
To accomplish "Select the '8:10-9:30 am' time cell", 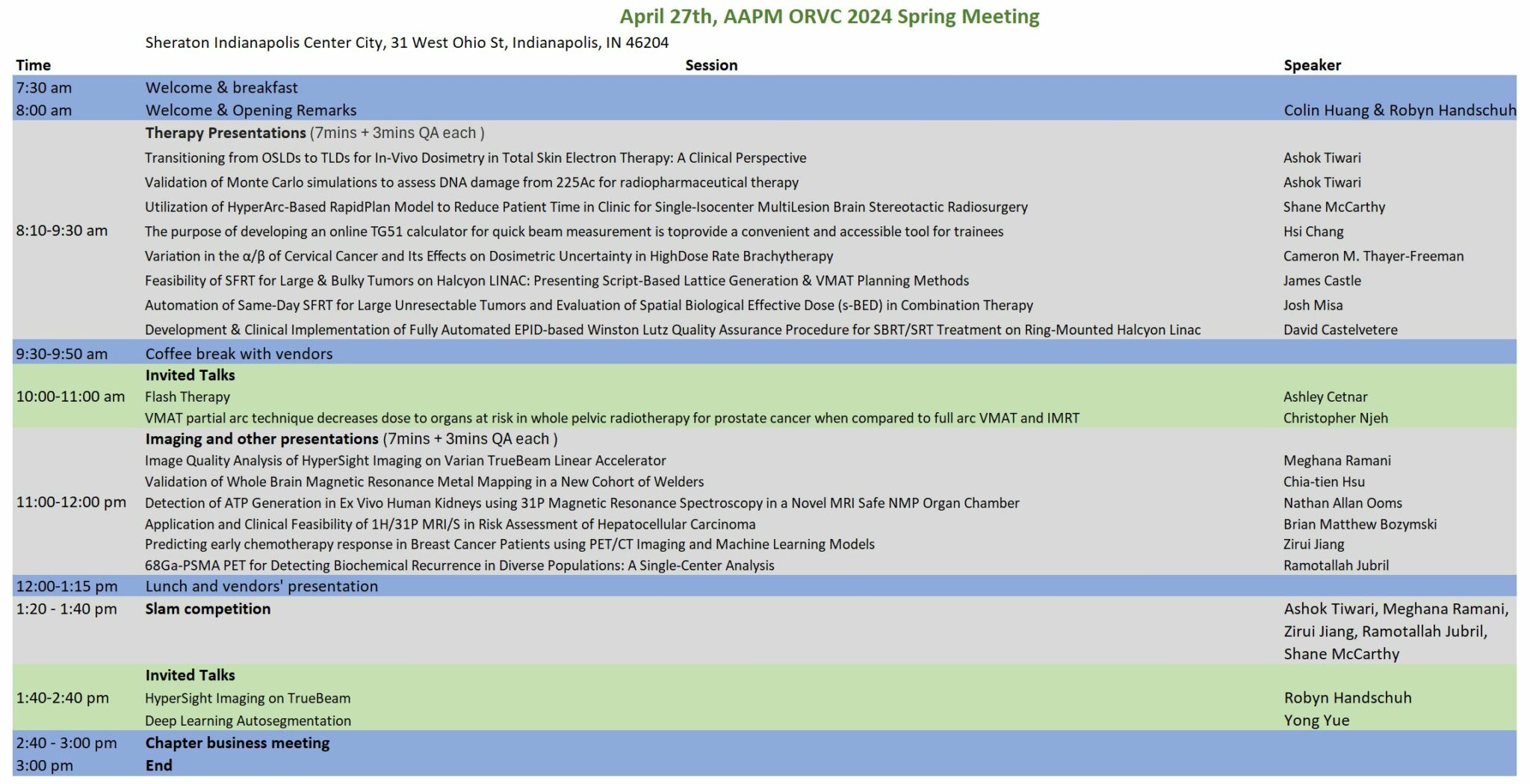I will (62, 230).
